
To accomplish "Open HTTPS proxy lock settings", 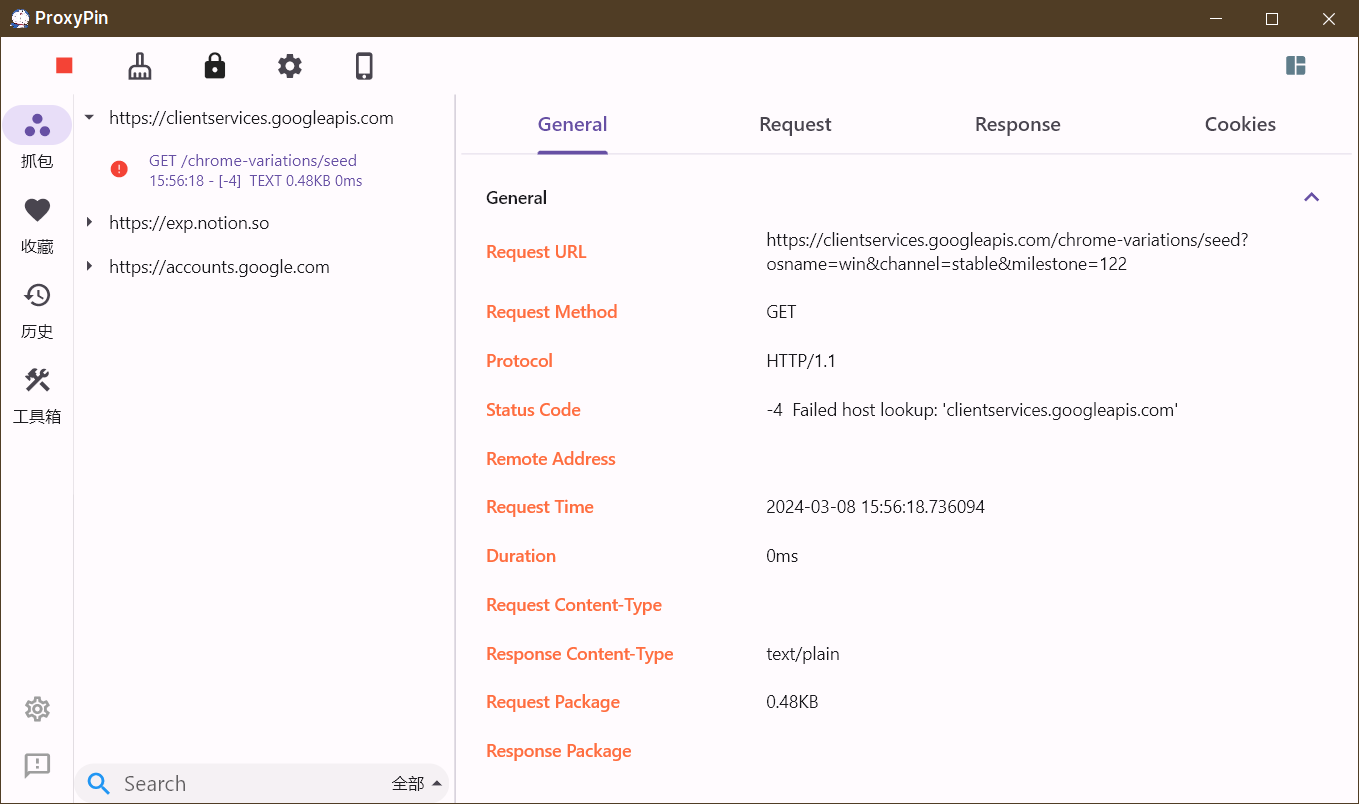I will point(214,66).
